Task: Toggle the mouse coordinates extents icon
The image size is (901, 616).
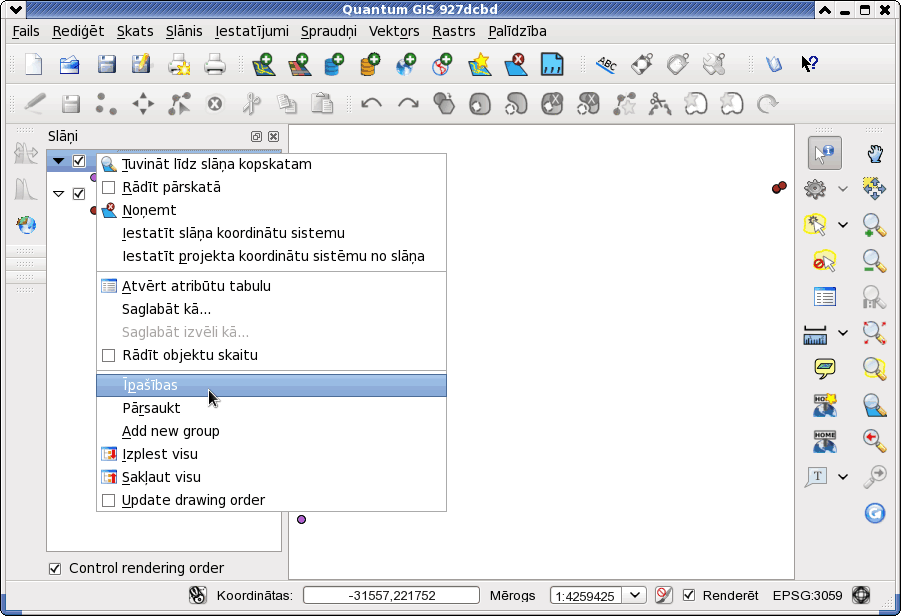Action: coord(198,595)
